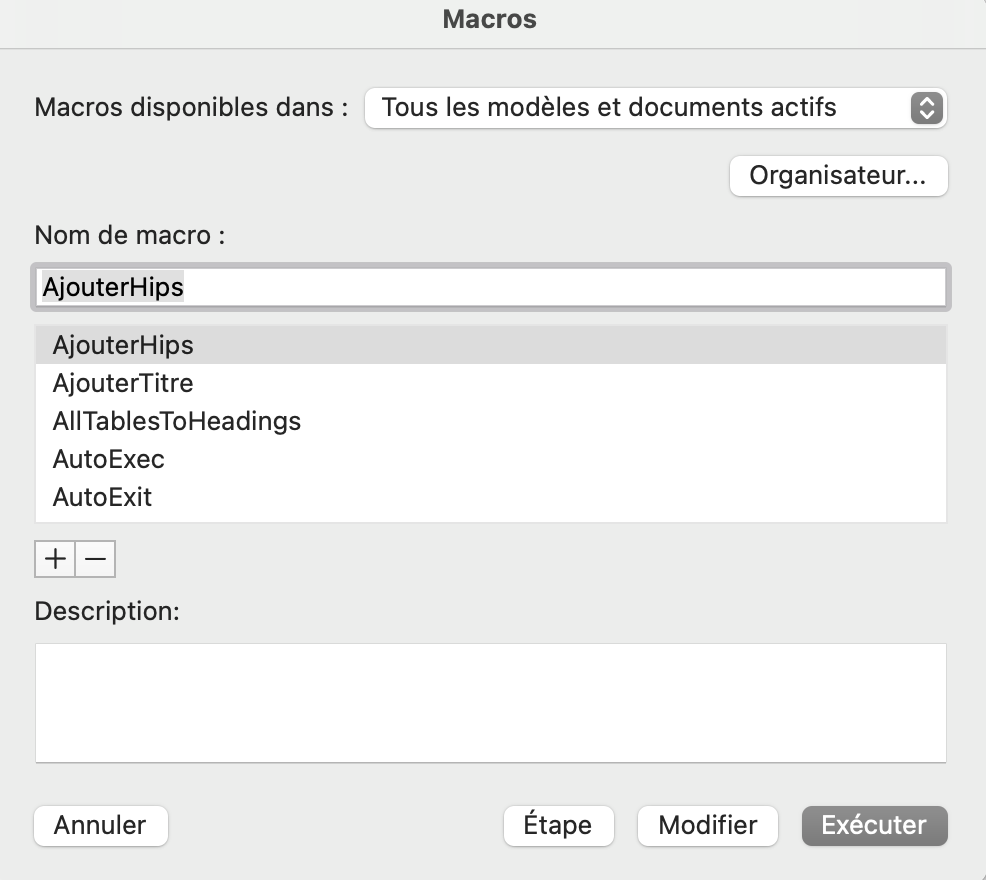Select AjouterHips in the macro list
The width and height of the screenshot is (986, 880).
point(490,345)
